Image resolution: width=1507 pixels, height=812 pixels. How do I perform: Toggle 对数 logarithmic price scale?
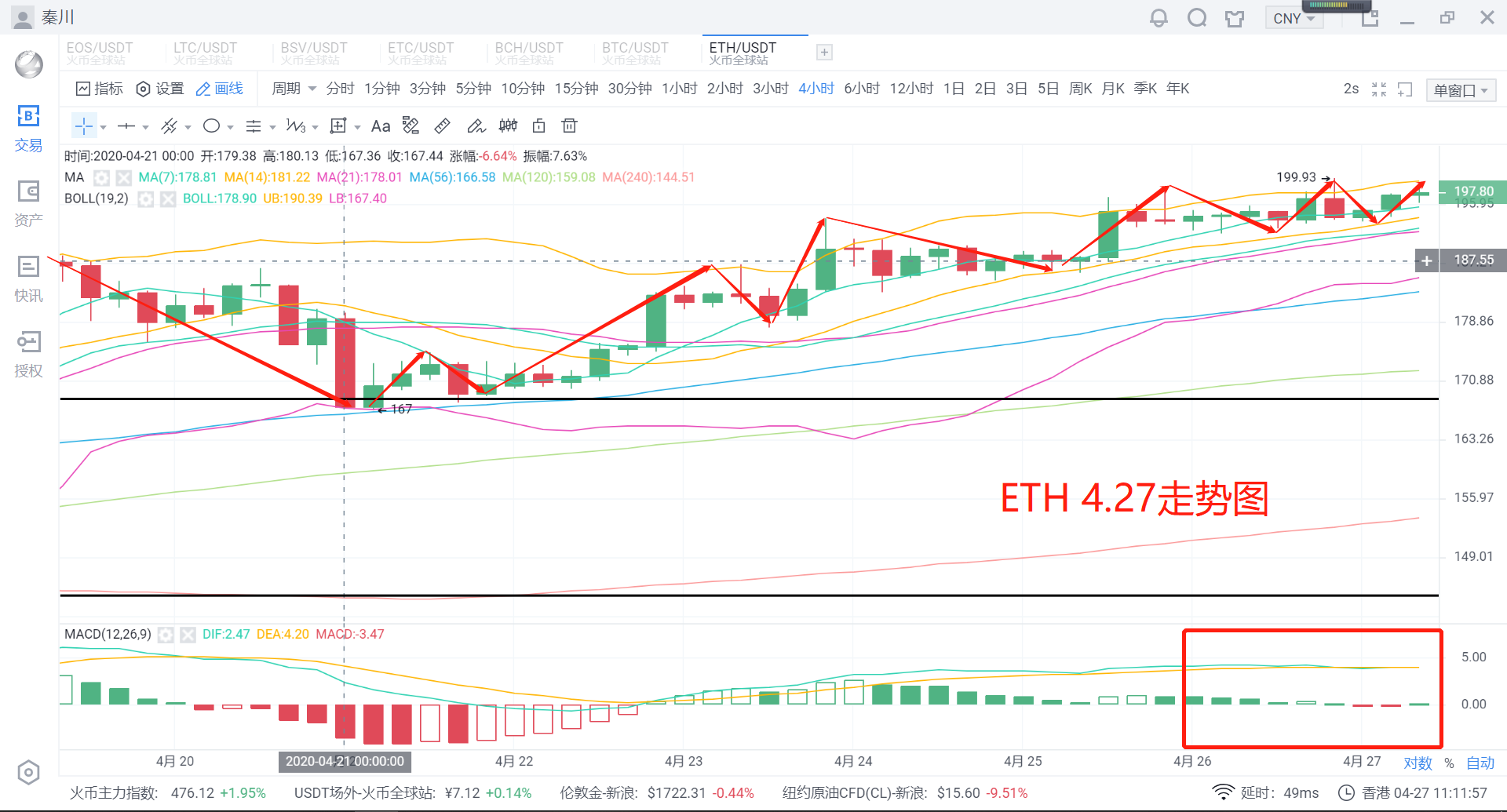1418,763
